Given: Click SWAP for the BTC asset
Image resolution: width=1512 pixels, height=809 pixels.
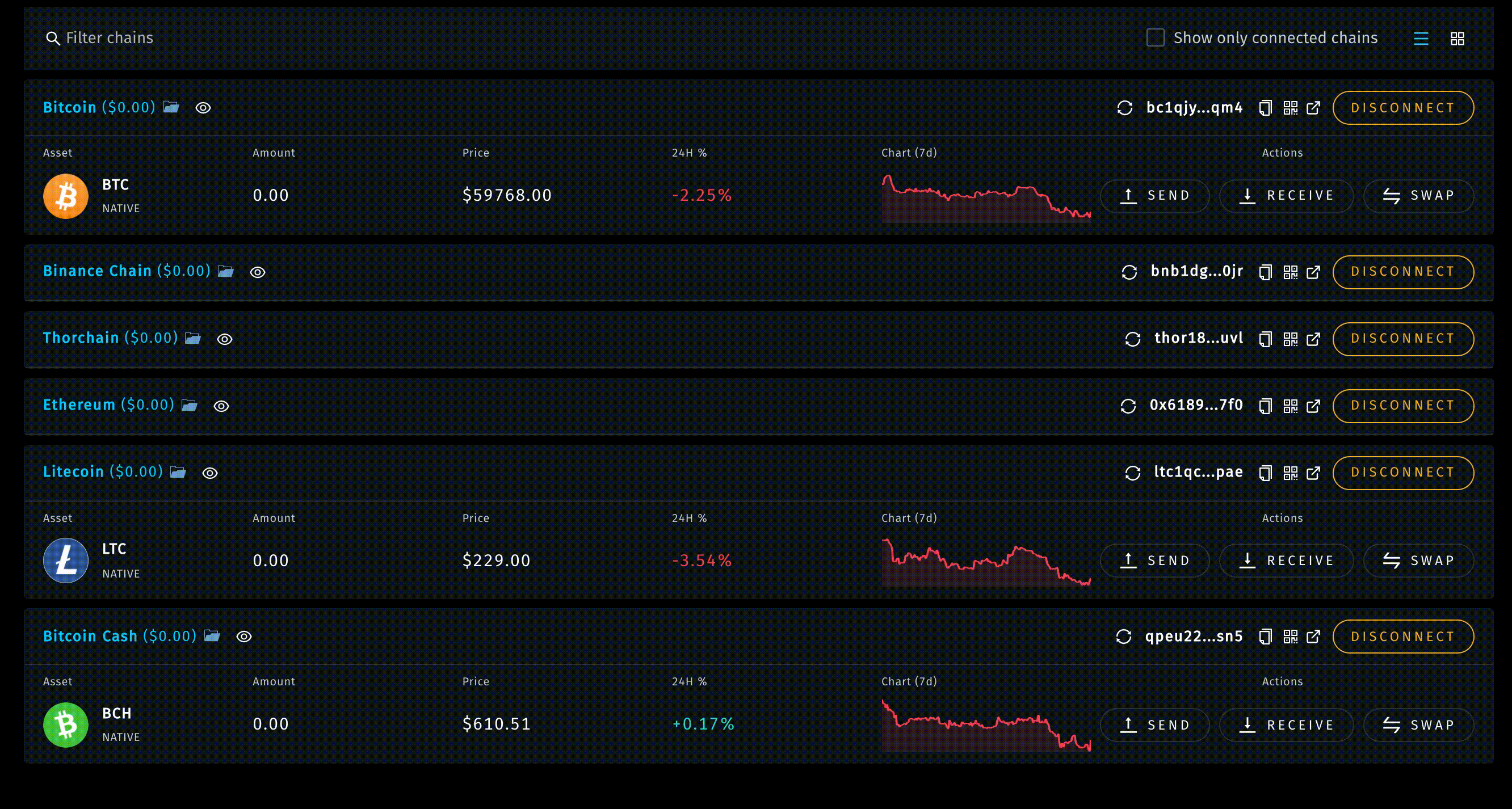Looking at the screenshot, I should (1418, 196).
